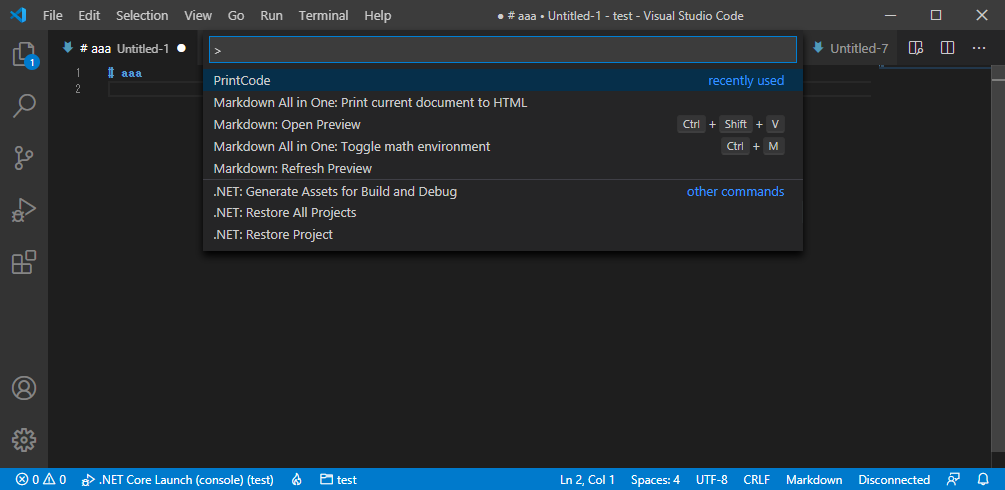Click the test folder status item
This screenshot has height=490, width=1005.
(x=338, y=479)
